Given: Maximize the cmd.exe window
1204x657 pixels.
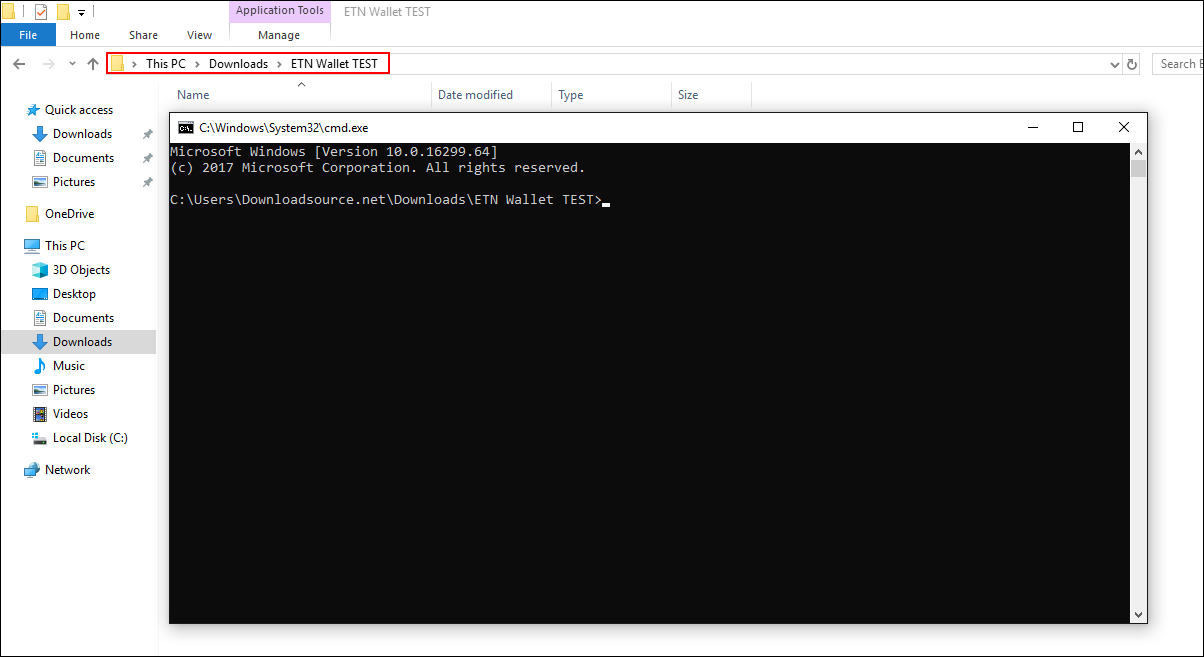Looking at the screenshot, I should pos(1078,127).
